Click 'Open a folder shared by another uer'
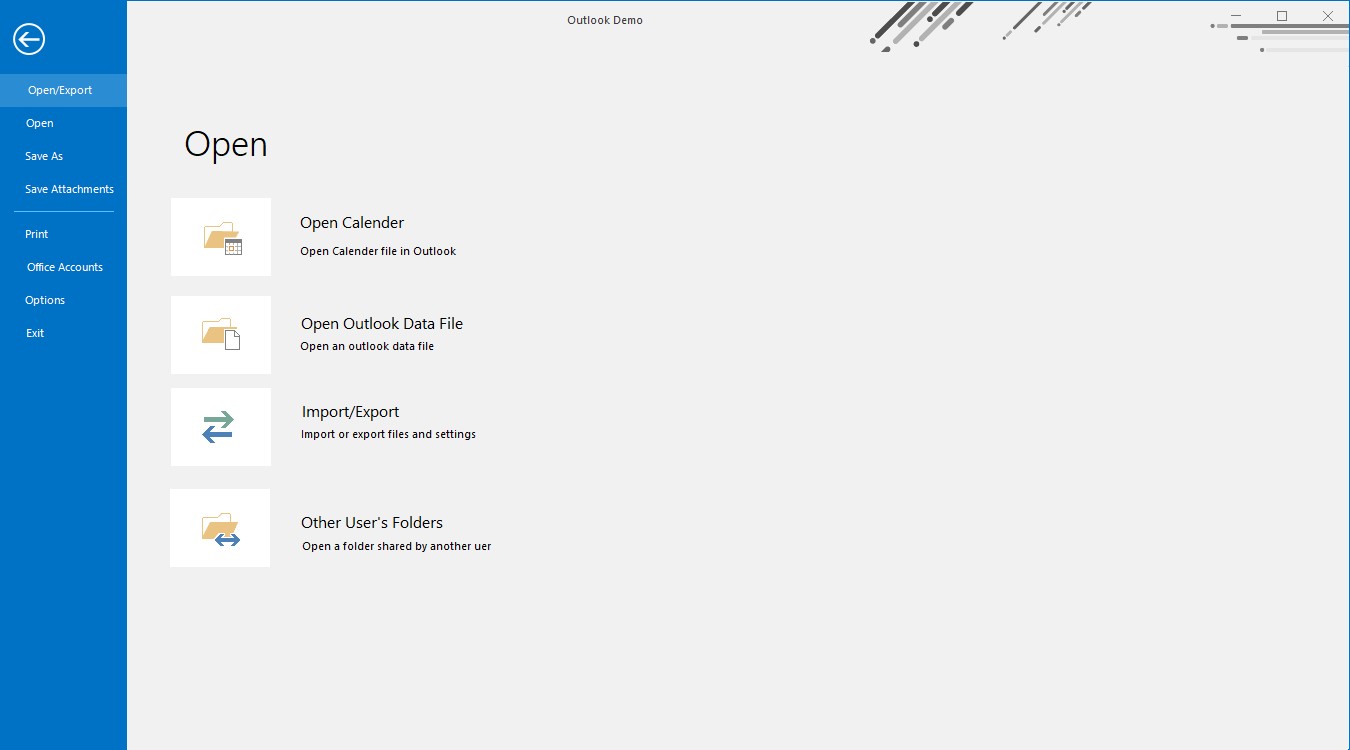The image size is (1350, 750). tap(396, 546)
